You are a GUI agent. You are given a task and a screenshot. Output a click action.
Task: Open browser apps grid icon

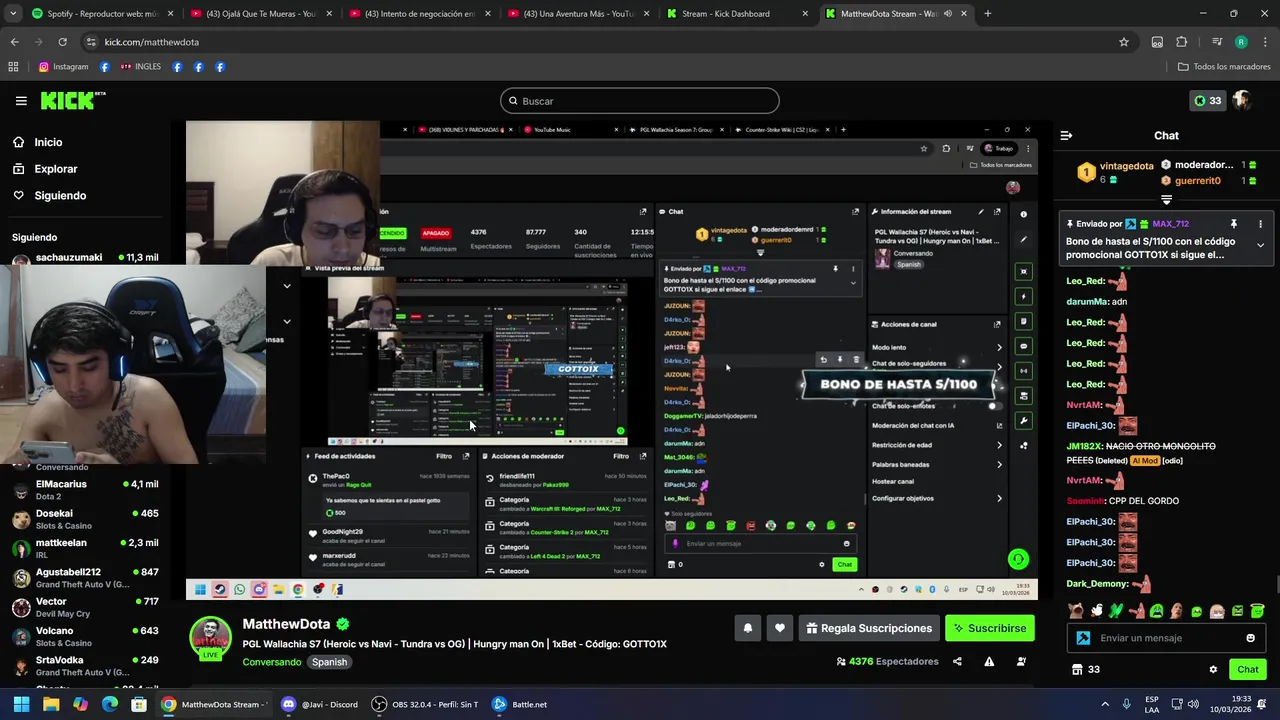coord(13,67)
